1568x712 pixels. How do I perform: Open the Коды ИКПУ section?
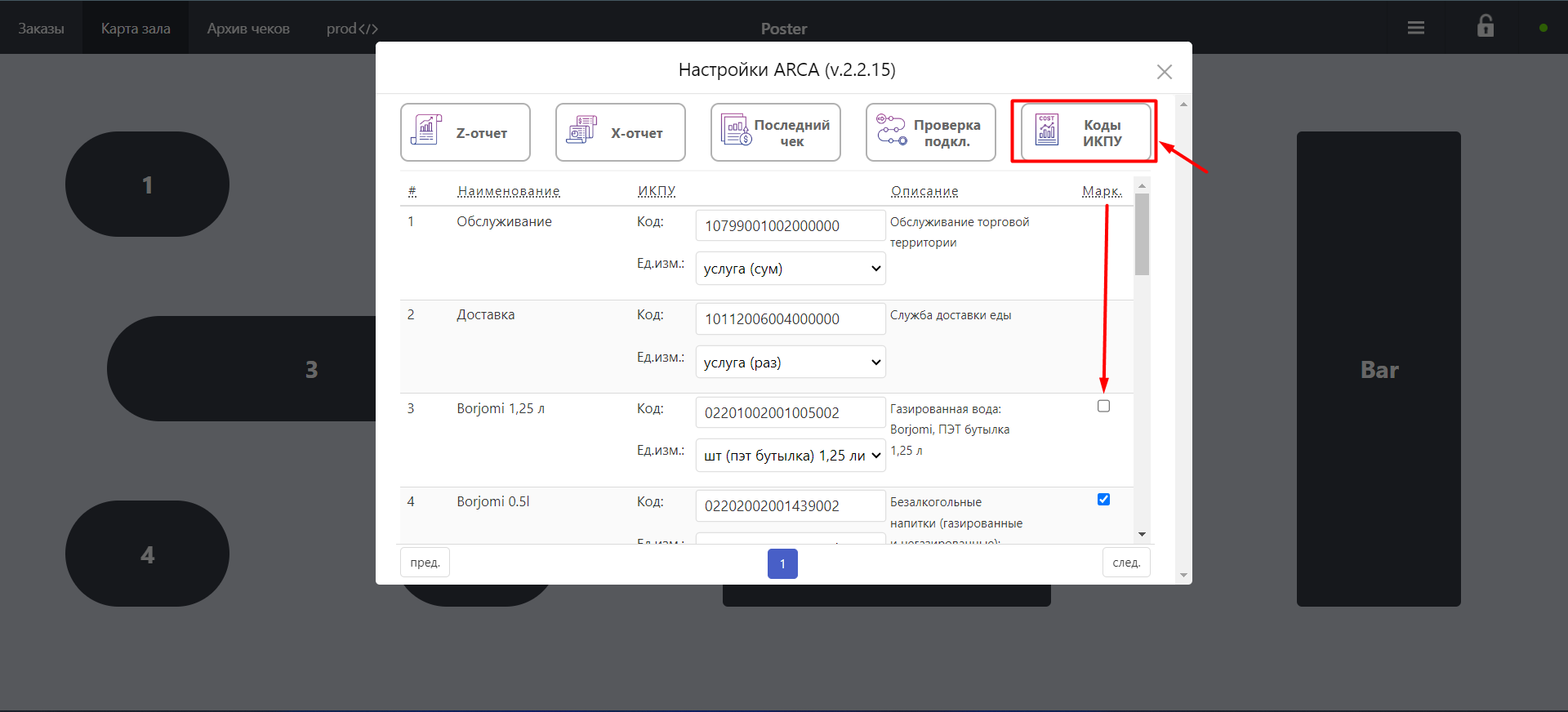(x=1086, y=132)
